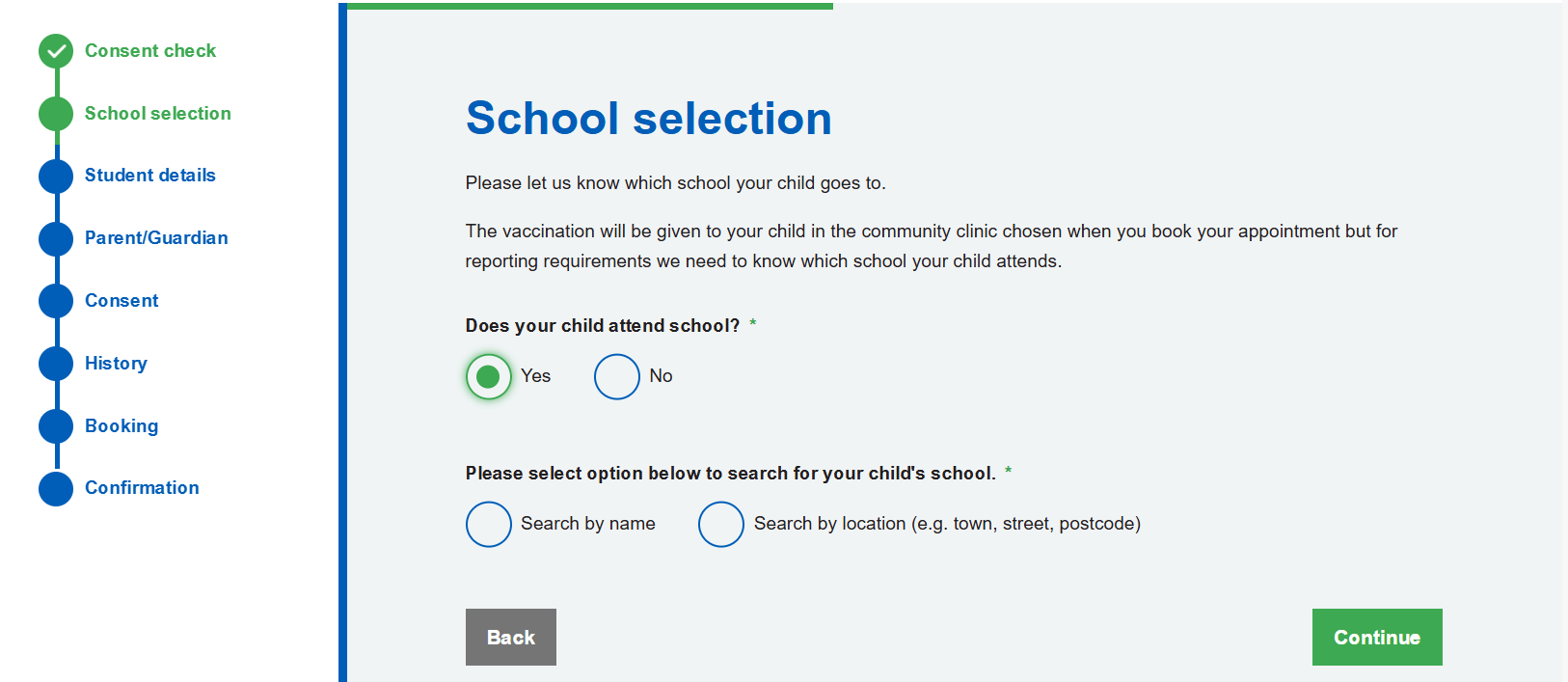The height and width of the screenshot is (682, 1568).
Task: Choose Search by location radio option
Action: pyautogui.click(x=721, y=524)
